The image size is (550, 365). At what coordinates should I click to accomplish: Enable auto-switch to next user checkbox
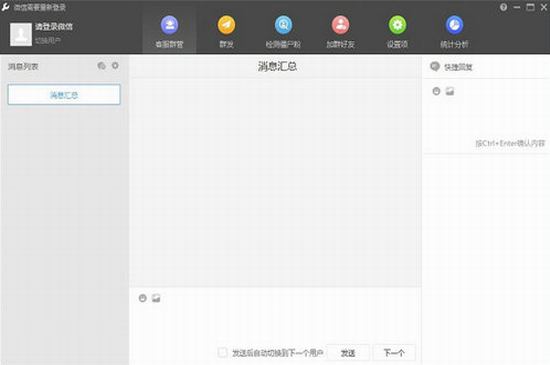222,352
